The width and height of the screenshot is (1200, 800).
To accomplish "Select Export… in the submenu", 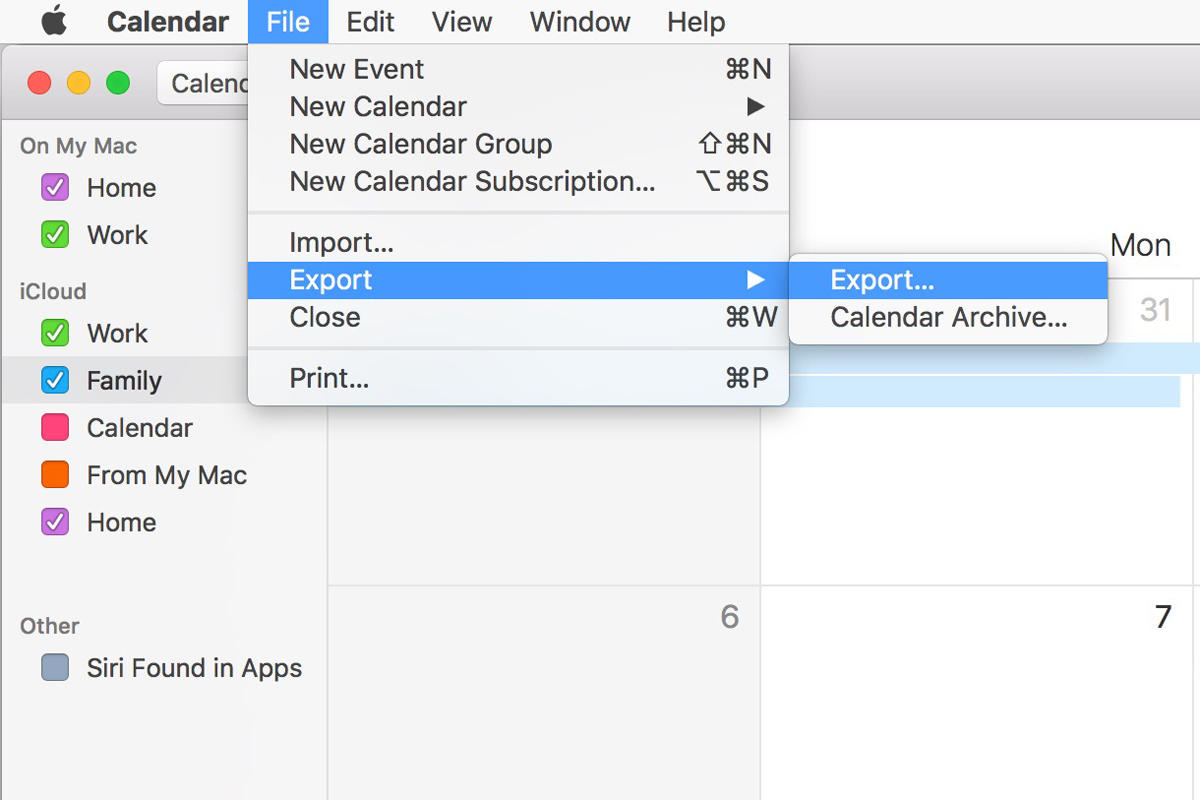I will coord(948,280).
